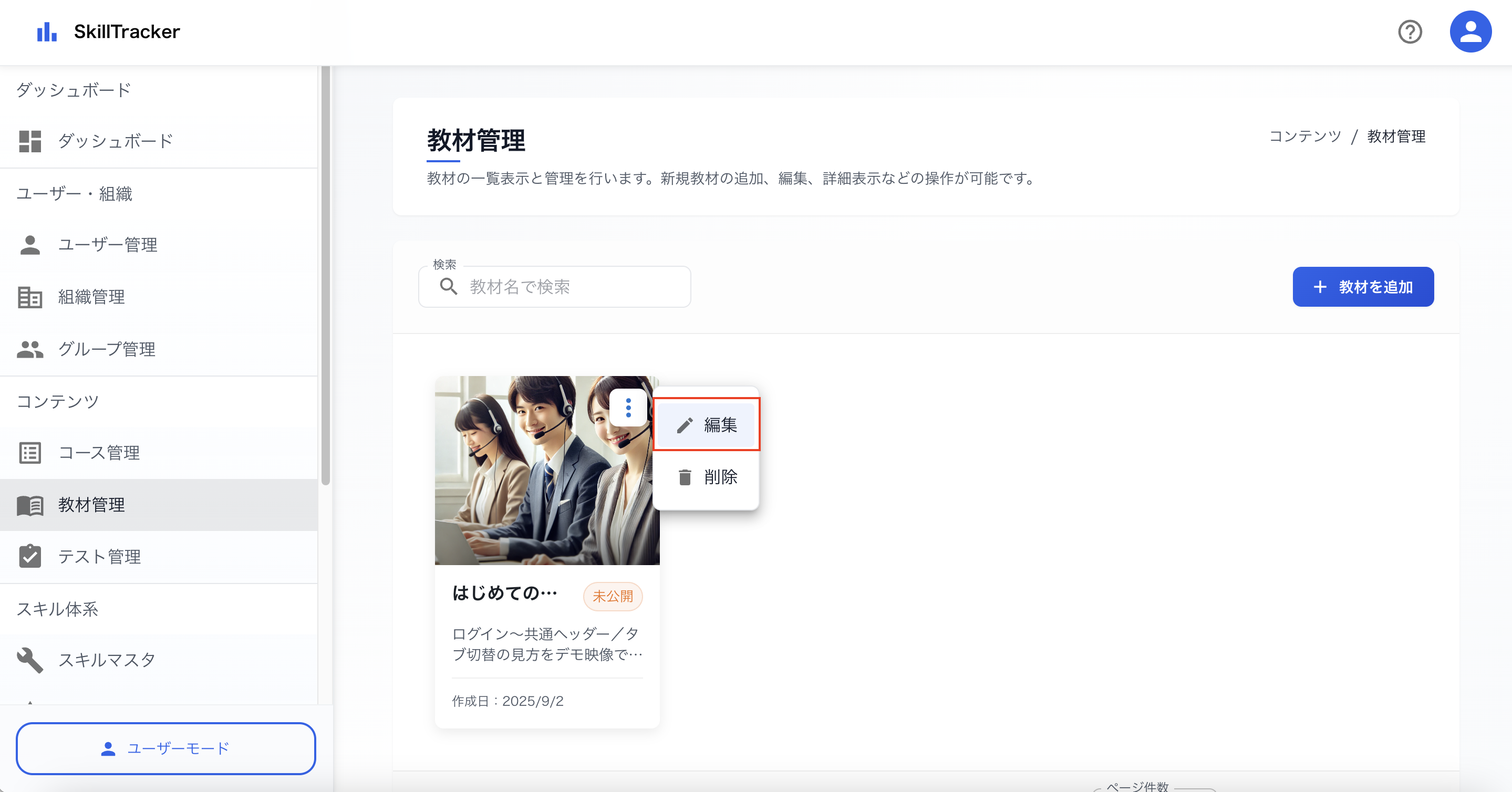Click the sidebar vertical scrollbar
Image resolution: width=1512 pixels, height=792 pixels.
326,276
